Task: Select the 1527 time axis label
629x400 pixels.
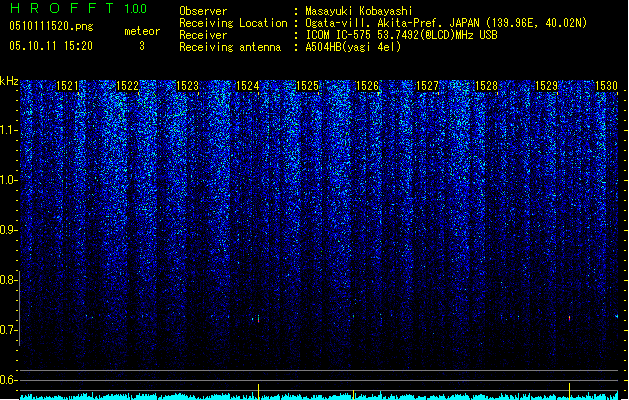Action: click(428, 86)
